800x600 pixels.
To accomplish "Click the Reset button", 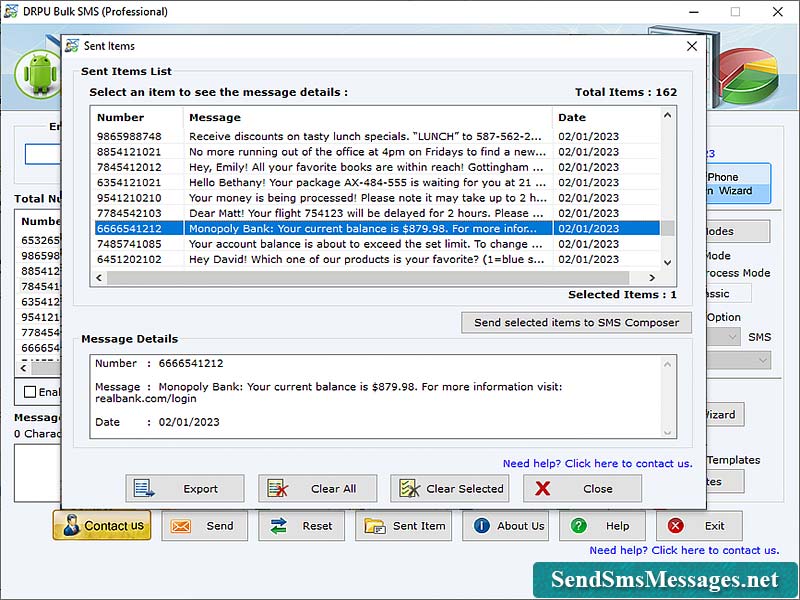I will (x=302, y=526).
